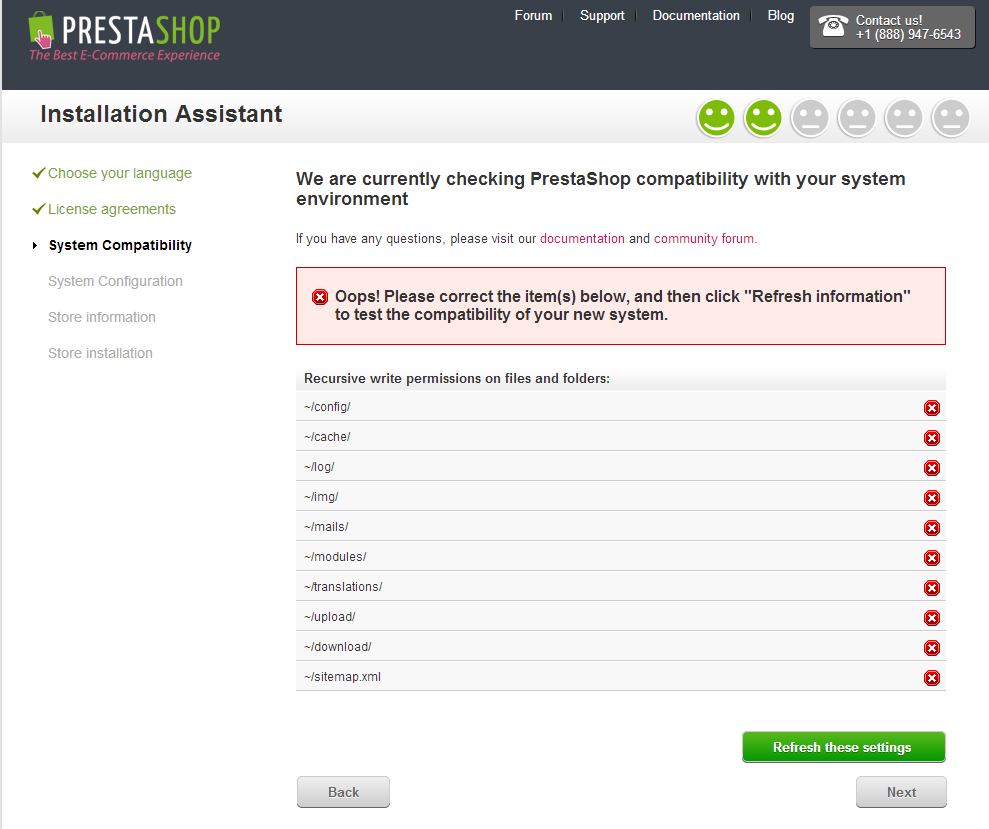This screenshot has width=989, height=829.
Task: Click The Best E-Commerce Experience tagline
Action: point(124,55)
